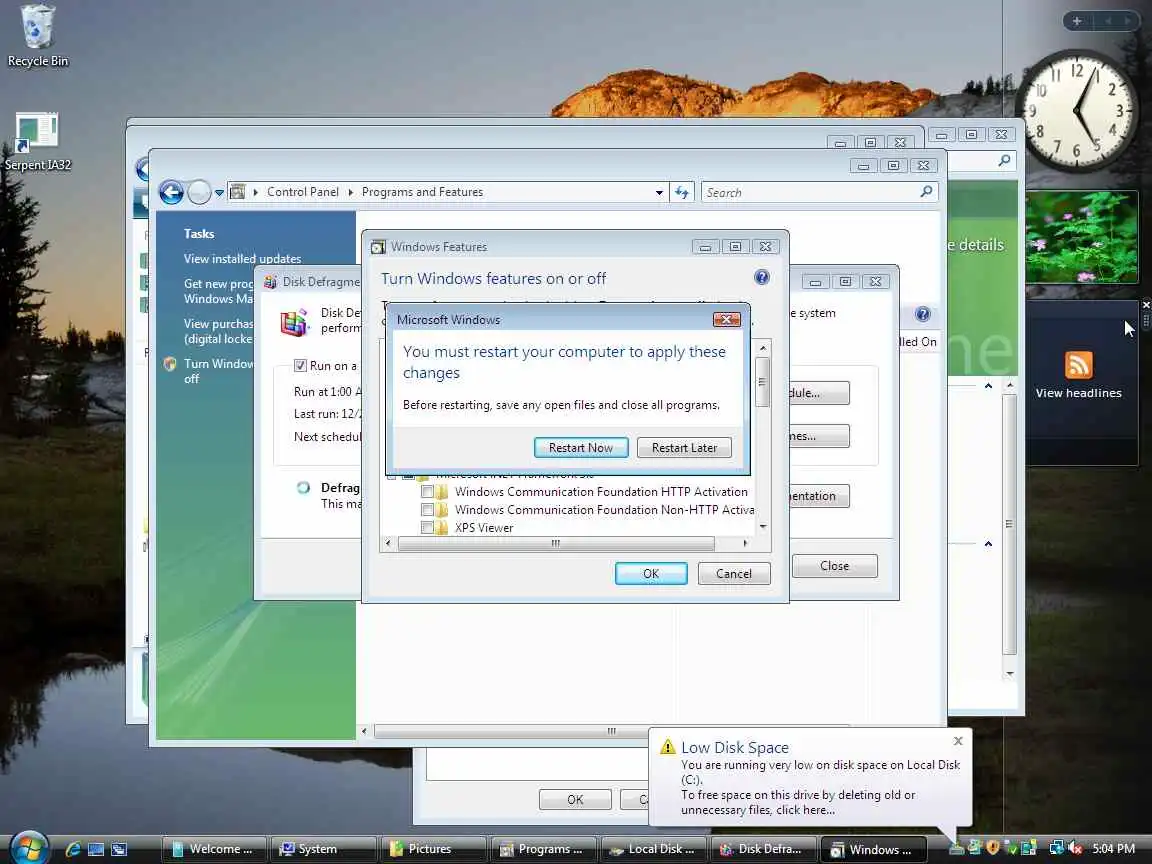Switch to Disk Defragmenter taskbar button
The image size is (1152, 864).
click(763, 849)
